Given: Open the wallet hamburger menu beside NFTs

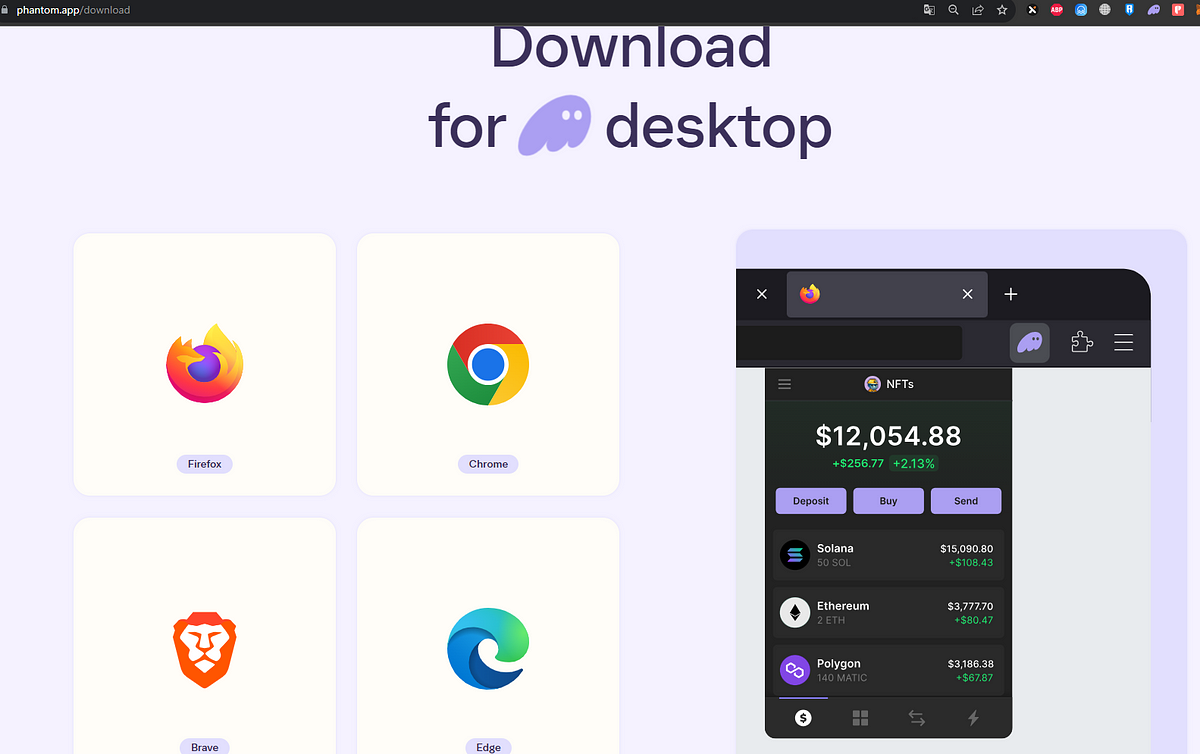Looking at the screenshot, I should coord(785,384).
